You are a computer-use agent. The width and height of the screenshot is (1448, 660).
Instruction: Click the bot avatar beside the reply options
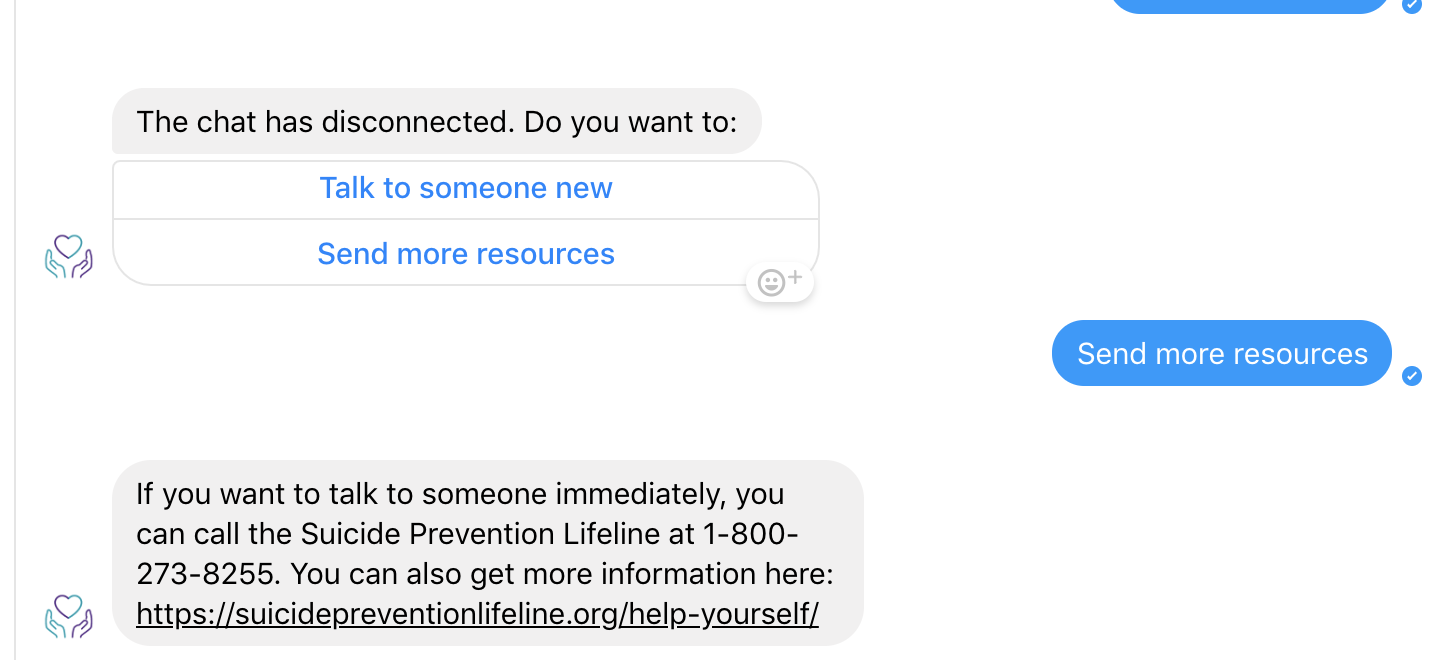pyautogui.click(x=69, y=256)
